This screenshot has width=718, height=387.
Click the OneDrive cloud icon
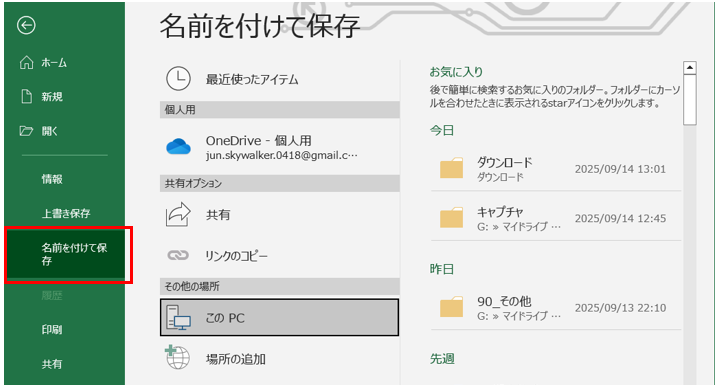pyautogui.click(x=178, y=147)
